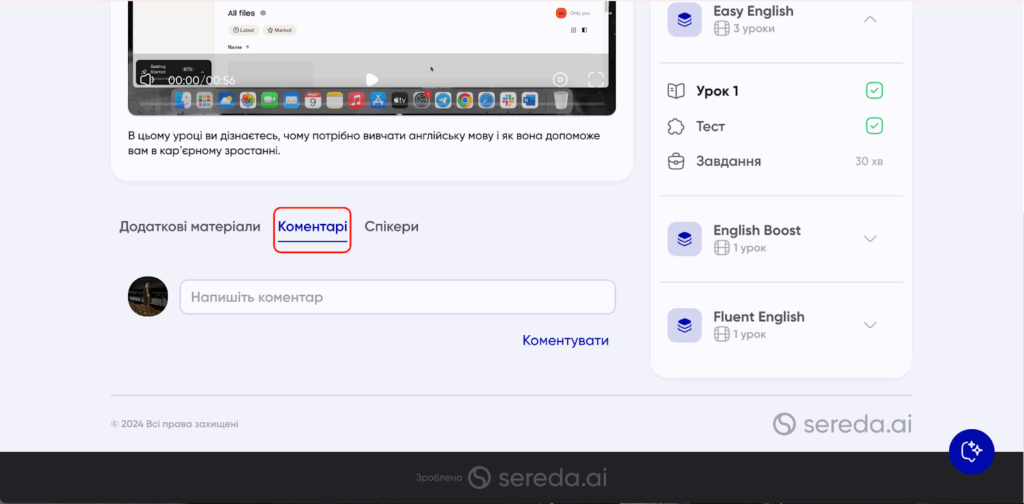
Task: Click the Напишіть коментар input field
Action: (397, 297)
